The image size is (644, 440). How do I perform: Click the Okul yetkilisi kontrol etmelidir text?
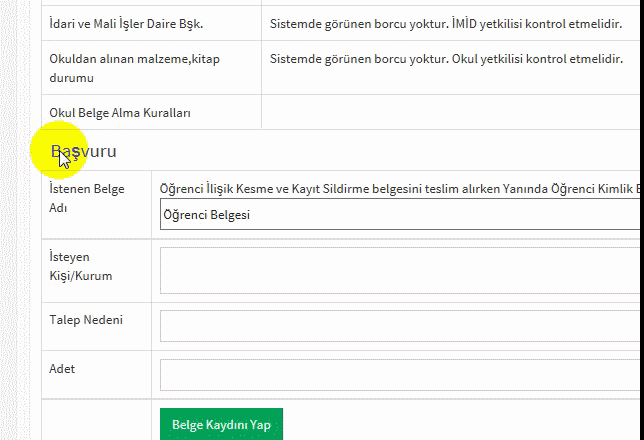537,59
